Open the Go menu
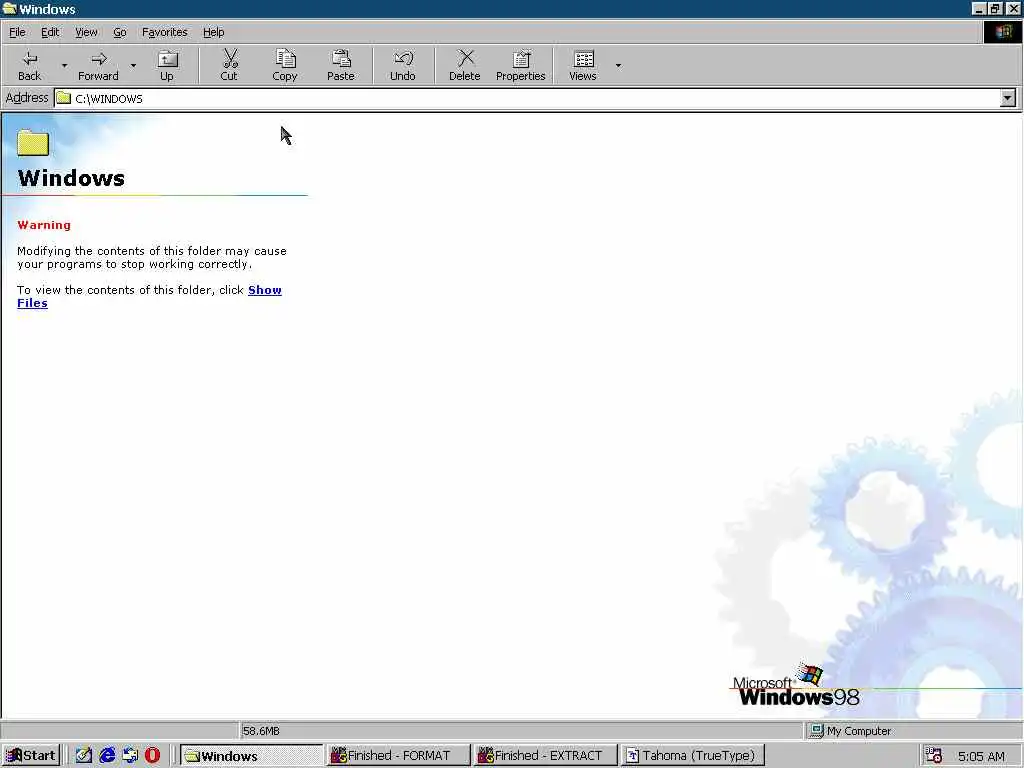1024x768 pixels. (x=120, y=32)
